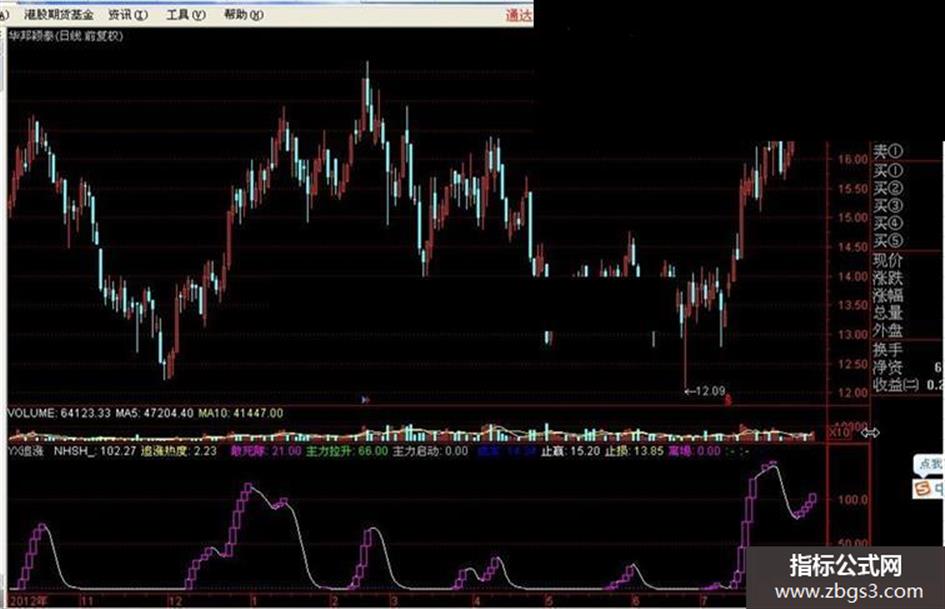
Task: Click the 16.00 price axis label
Action: (x=852, y=159)
